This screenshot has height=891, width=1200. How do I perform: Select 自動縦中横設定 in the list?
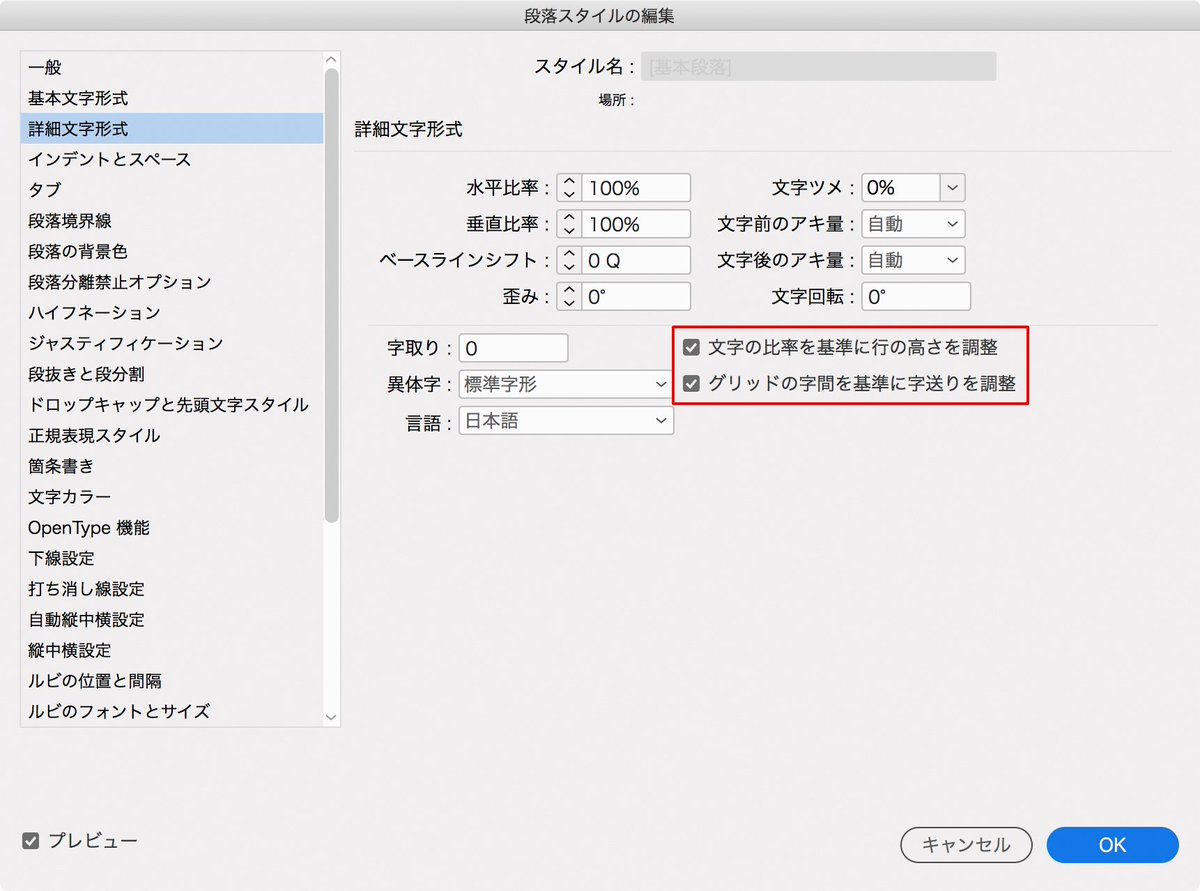tap(172, 619)
